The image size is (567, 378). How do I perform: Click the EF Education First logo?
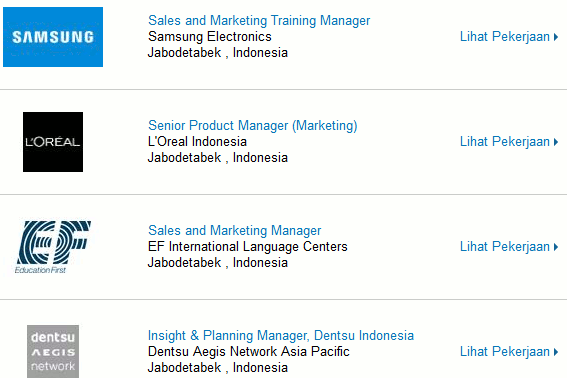tap(53, 247)
